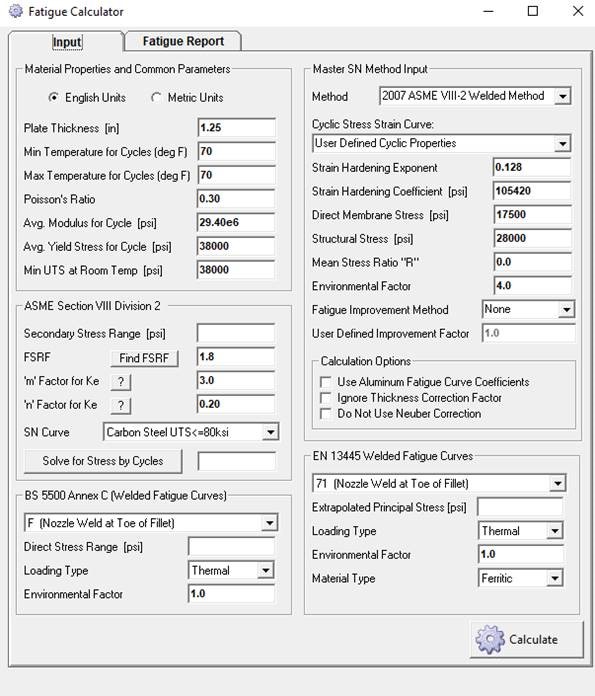Click the Find FSRF button
The height and width of the screenshot is (696, 595).
144,358
